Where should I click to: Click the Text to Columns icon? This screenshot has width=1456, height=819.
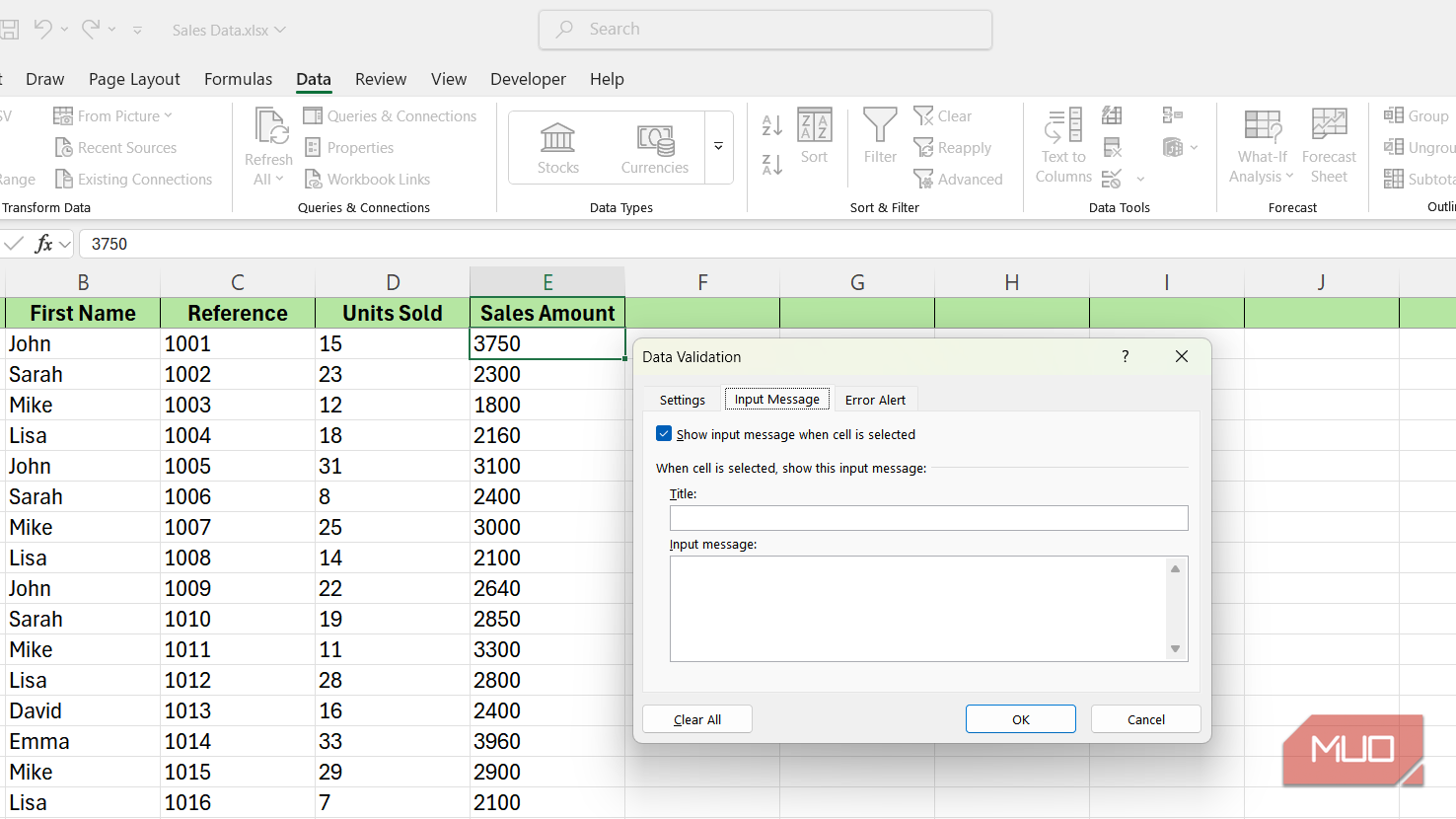1063,125
